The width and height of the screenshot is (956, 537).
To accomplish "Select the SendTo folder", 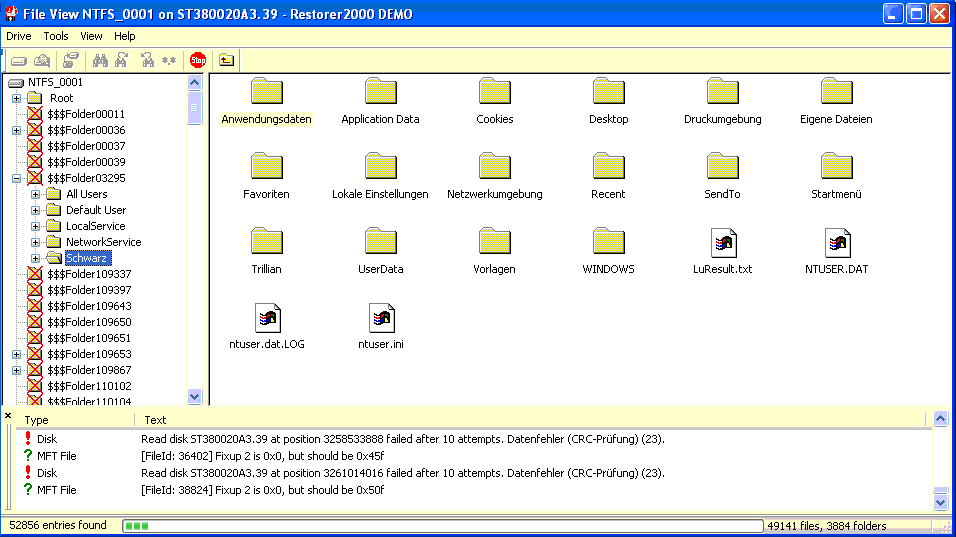I will 722,176.
